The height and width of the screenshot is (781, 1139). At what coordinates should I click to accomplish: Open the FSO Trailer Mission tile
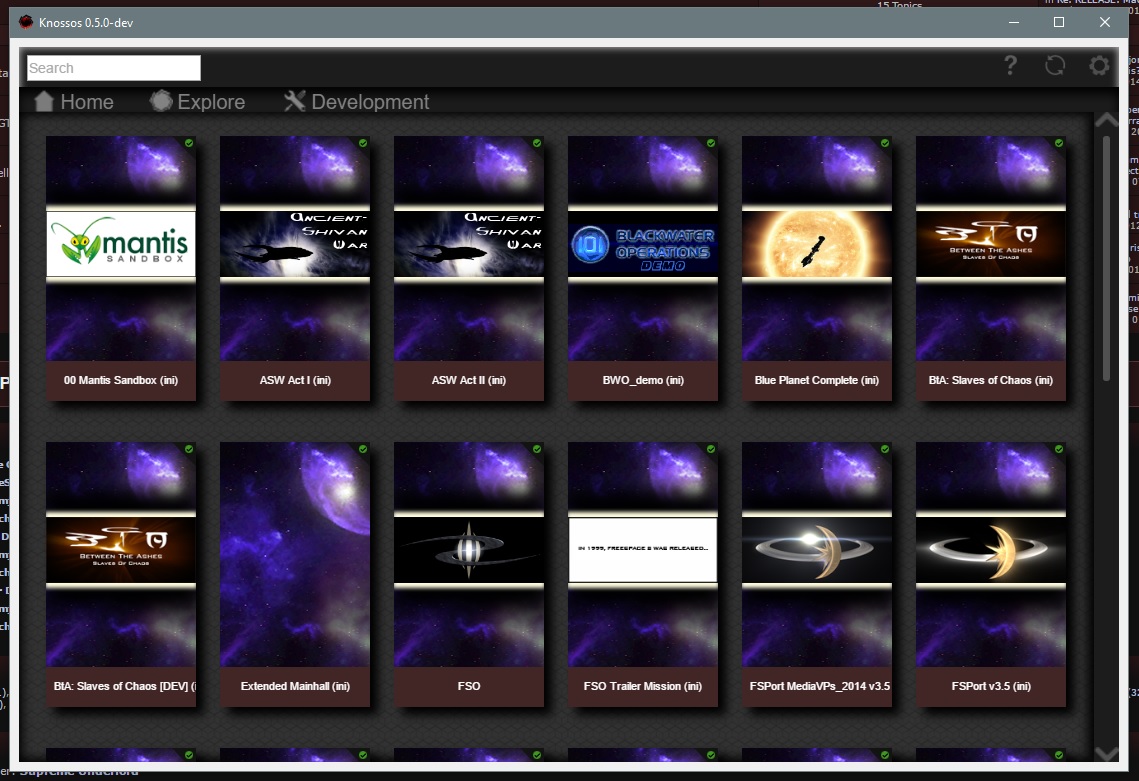click(643, 574)
